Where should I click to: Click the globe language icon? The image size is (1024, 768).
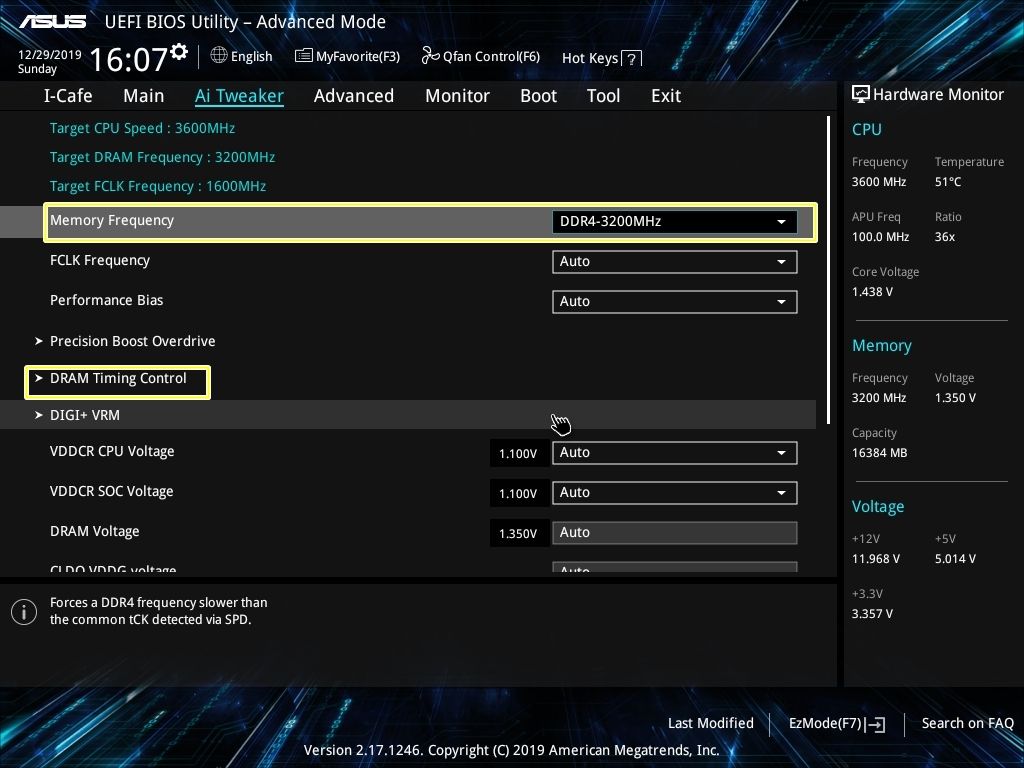point(219,56)
